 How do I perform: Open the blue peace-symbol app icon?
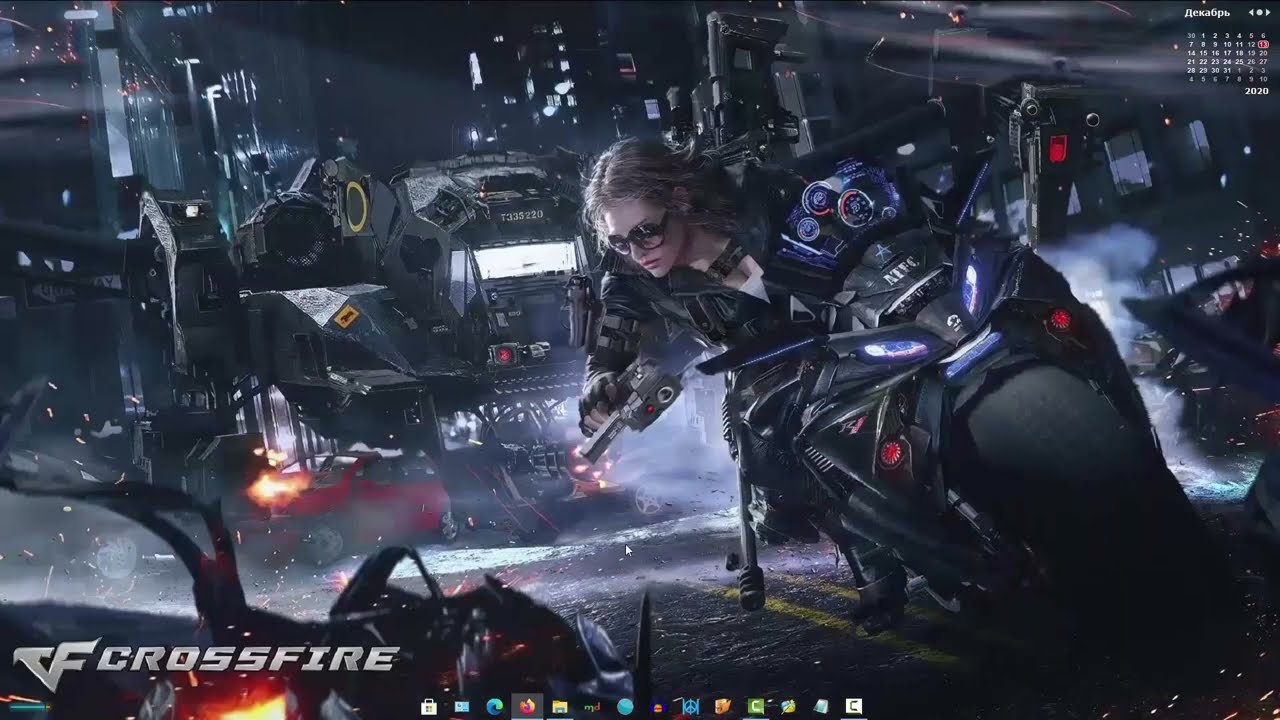coord(690,706)
